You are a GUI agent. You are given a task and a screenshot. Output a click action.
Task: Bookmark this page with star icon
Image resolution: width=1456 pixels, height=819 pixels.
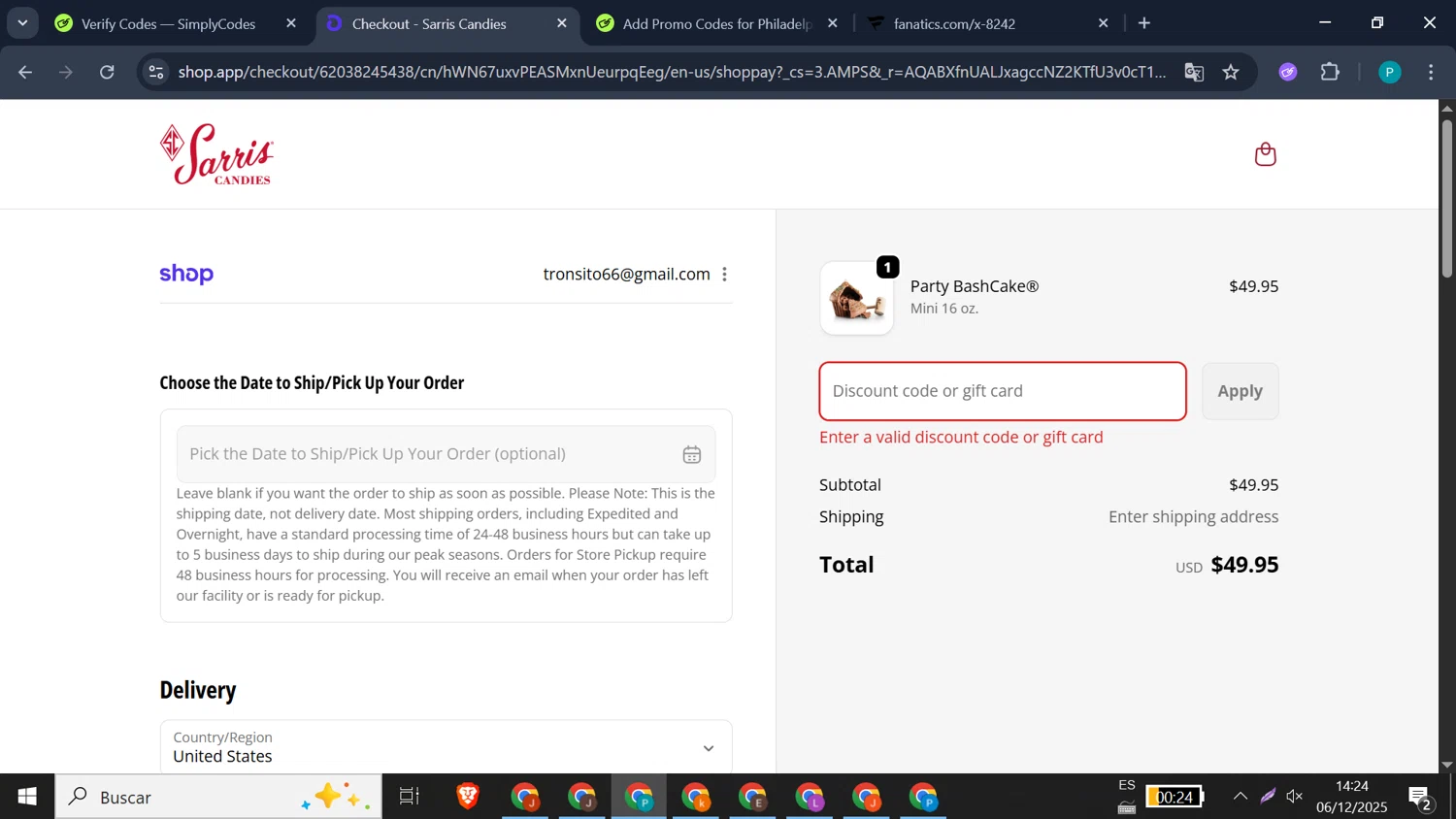[x=1231, y=72]
